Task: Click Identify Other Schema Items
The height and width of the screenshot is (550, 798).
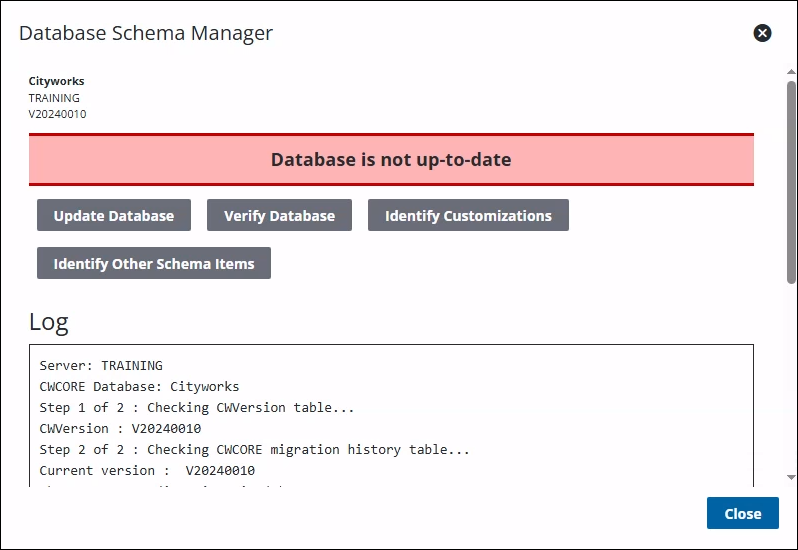Action: [x=154, y=263]
